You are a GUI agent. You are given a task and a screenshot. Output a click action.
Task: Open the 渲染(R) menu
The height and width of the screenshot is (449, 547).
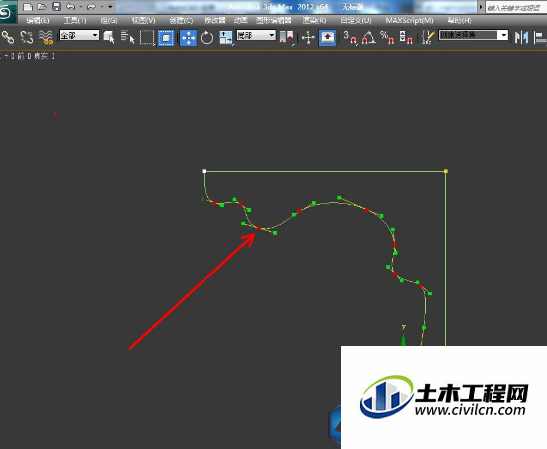pos(315,21)
